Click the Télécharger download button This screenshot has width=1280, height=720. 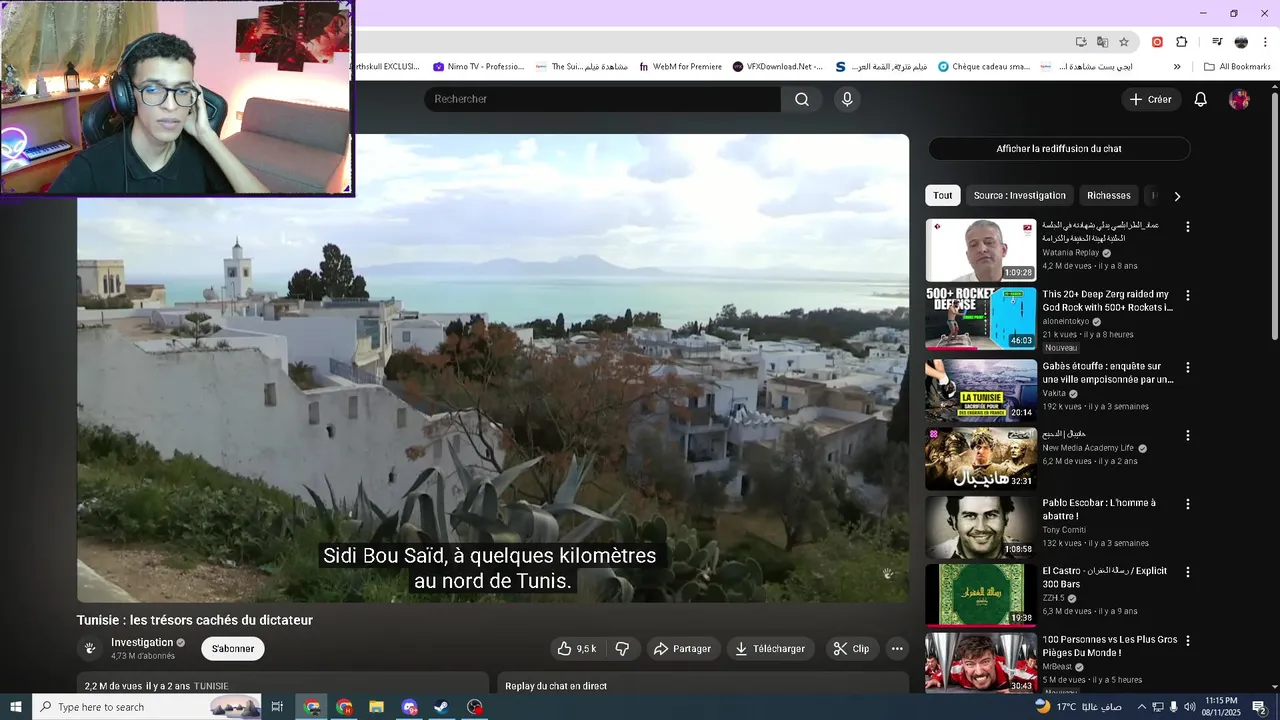tap(770, 649)
